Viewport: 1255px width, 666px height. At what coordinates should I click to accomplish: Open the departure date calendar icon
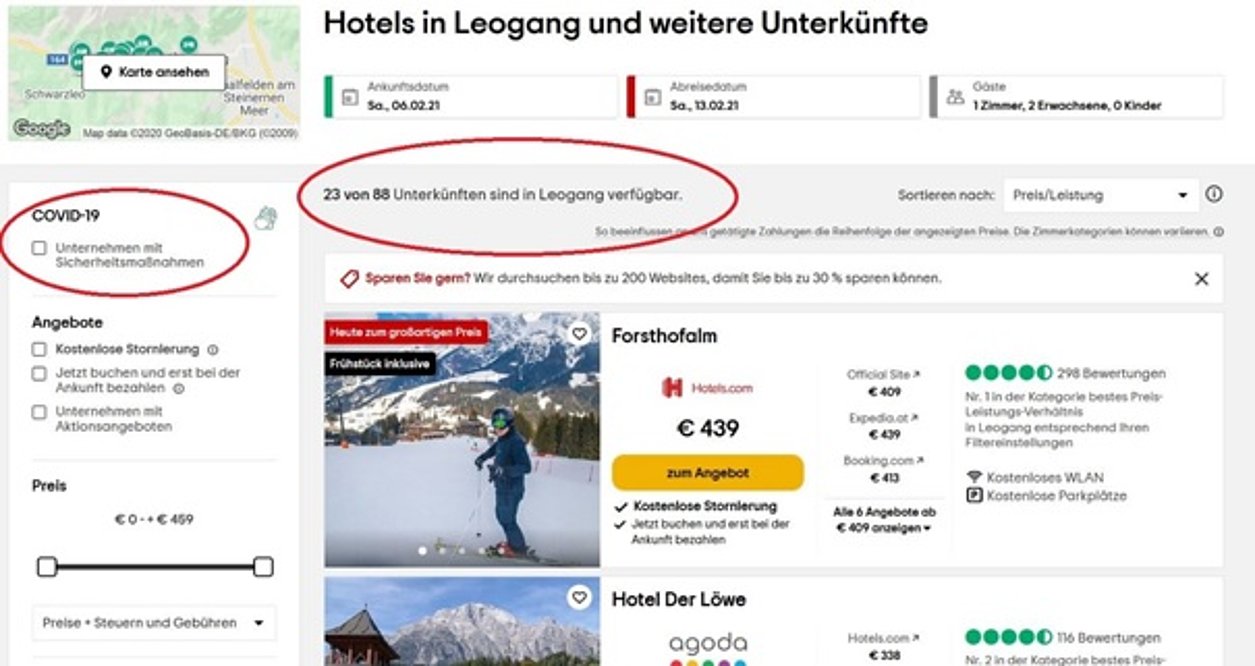pos(652,98)
